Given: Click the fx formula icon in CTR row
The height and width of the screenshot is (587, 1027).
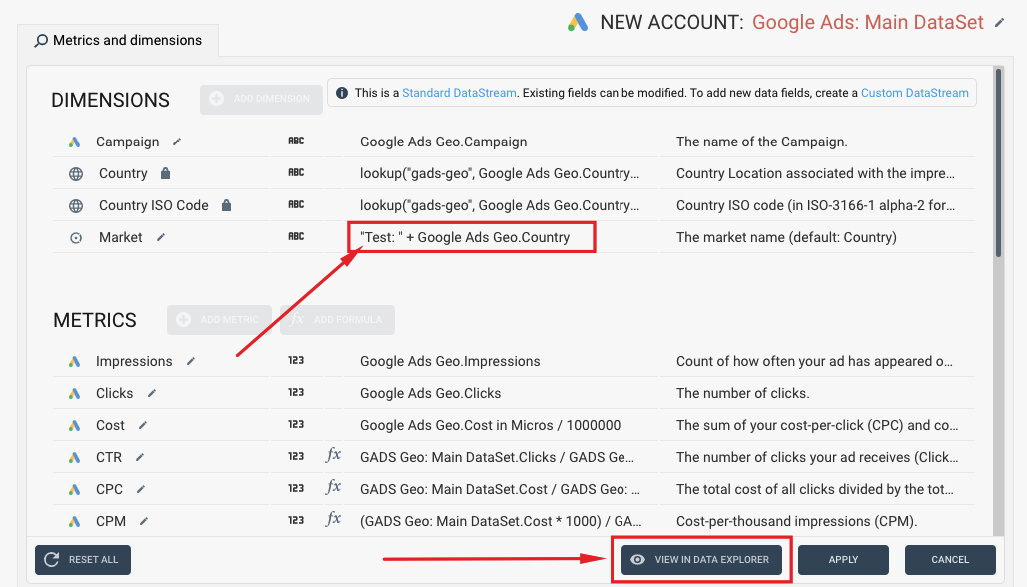Looking at the screenshot, I should (x=333, y=455).
